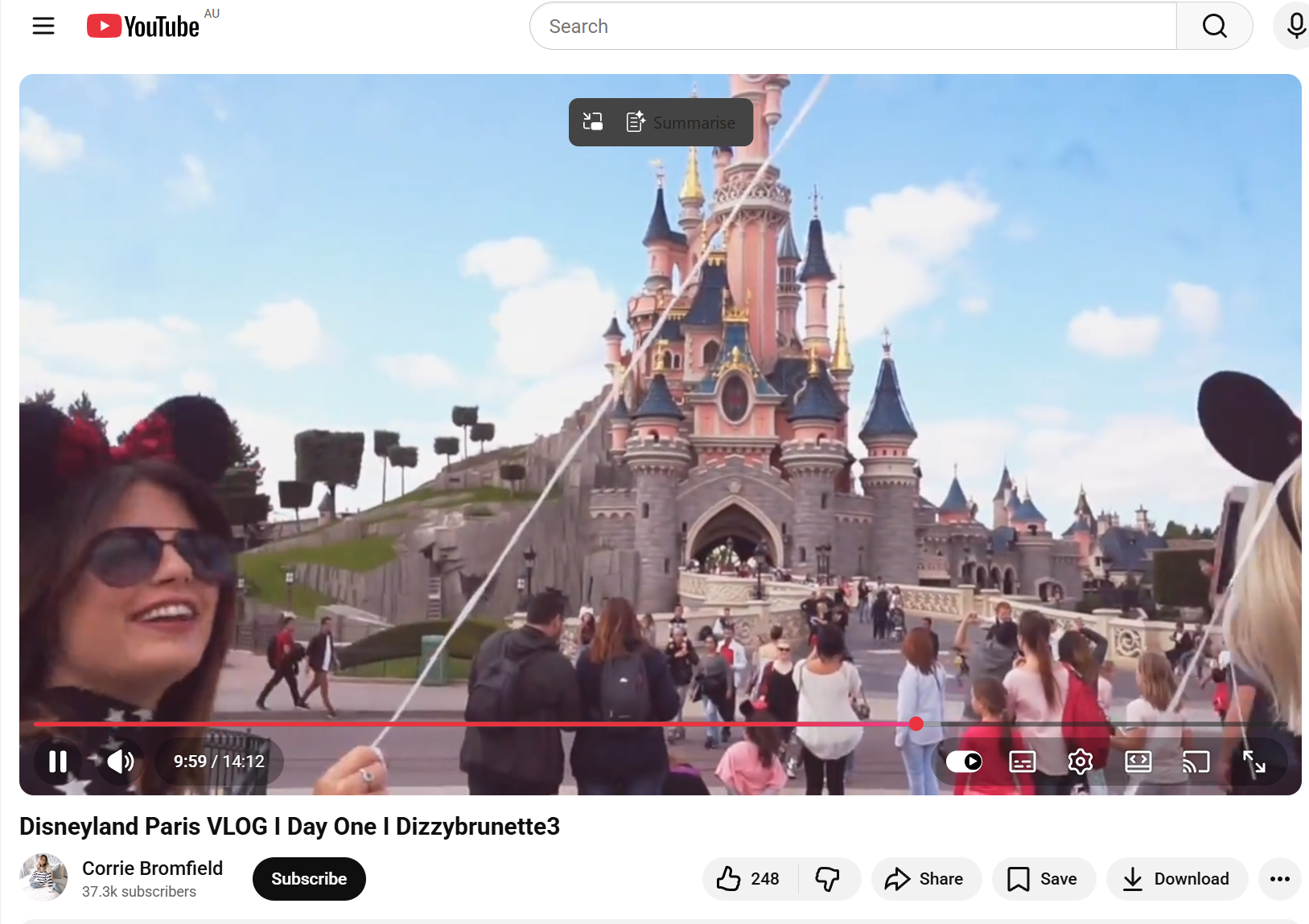Open the hamburger guide menu
Screen dimensions: 1309x924
tap(43, 26)
